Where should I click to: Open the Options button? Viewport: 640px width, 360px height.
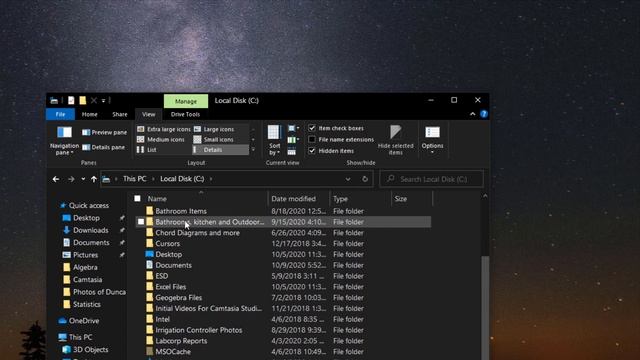coord(432,140)
